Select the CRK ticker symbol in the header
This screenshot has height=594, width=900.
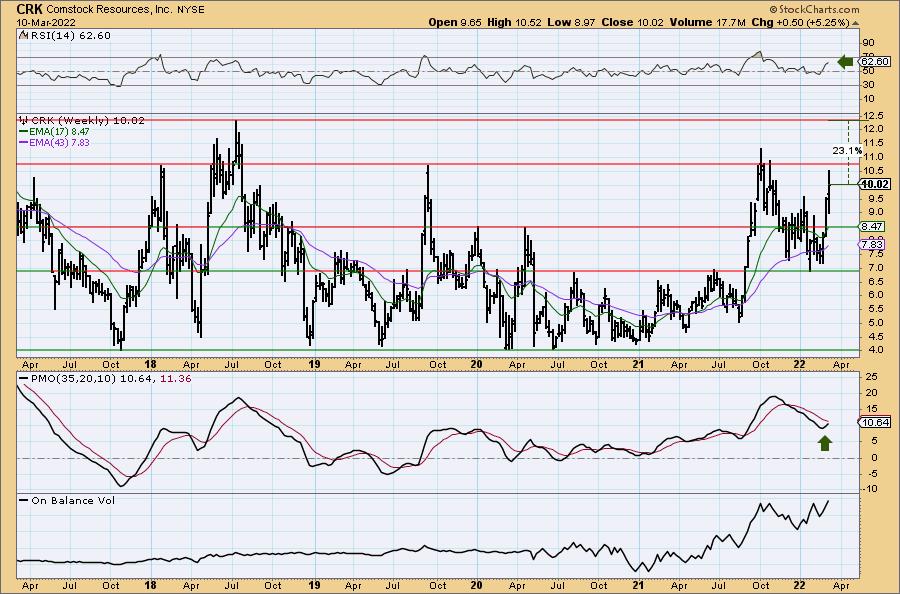29,9
